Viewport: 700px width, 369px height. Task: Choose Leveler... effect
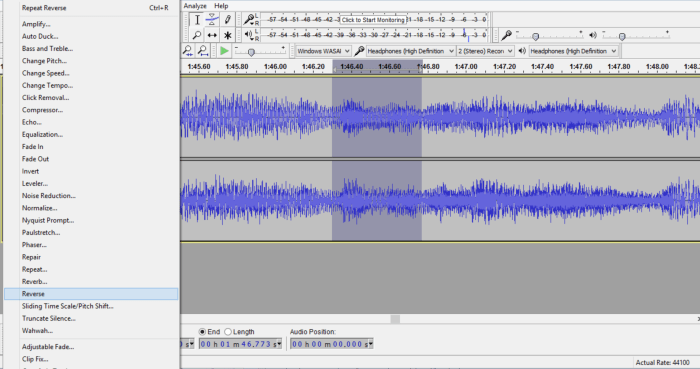coord(91,183)
